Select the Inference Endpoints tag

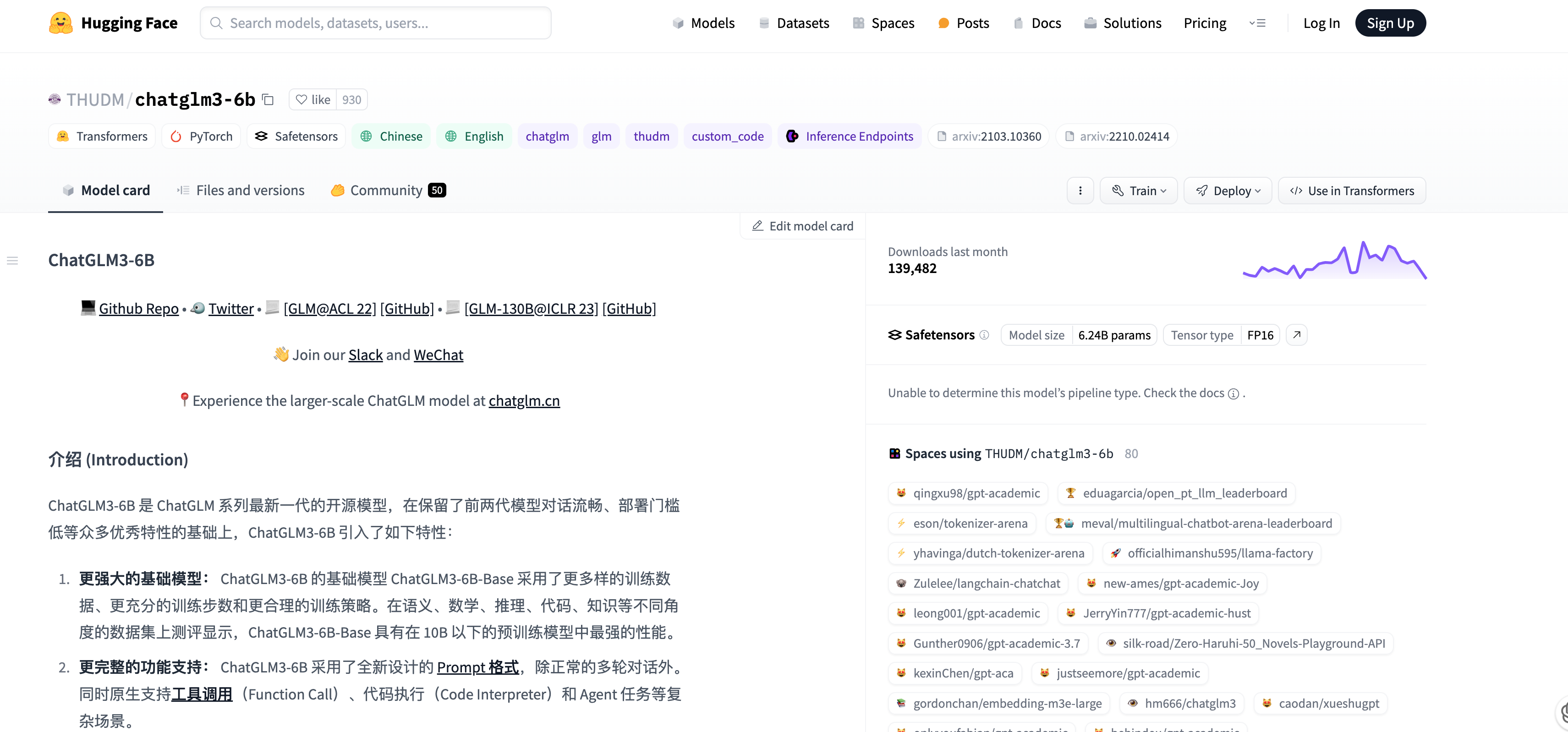[850, 137]
